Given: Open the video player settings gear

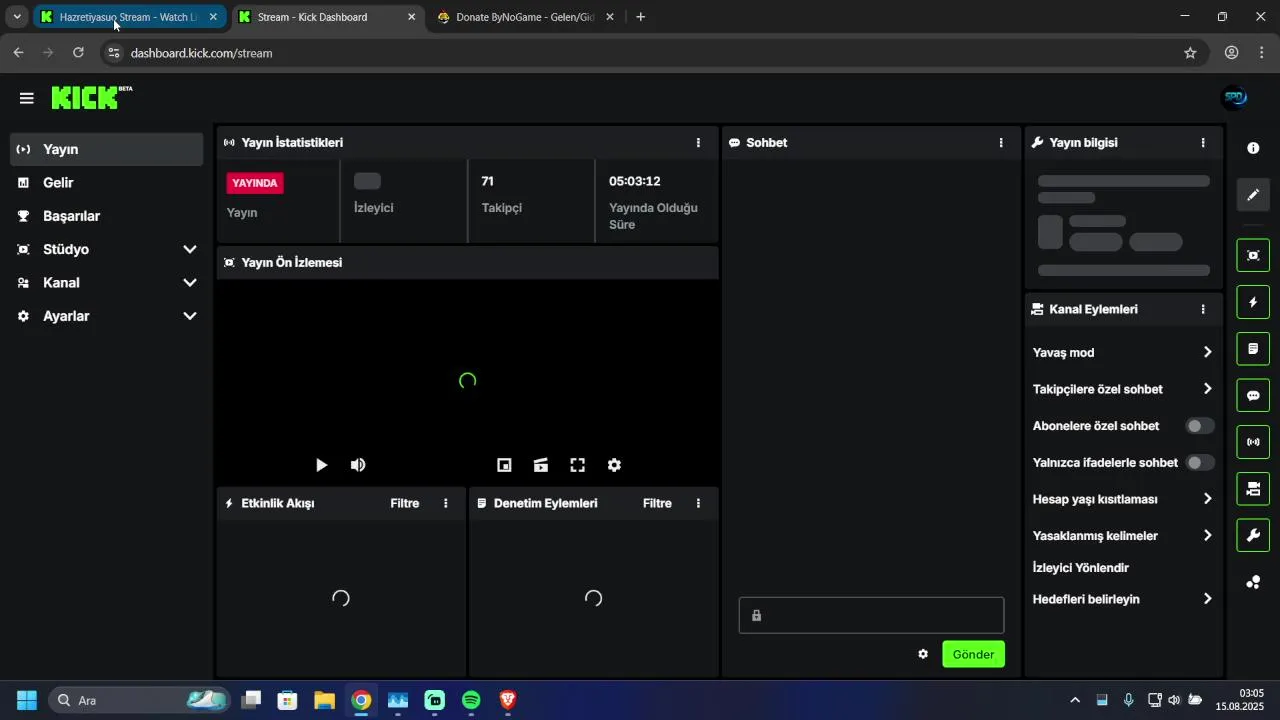Looking at the screenshot, I should [x=614, y=465].
